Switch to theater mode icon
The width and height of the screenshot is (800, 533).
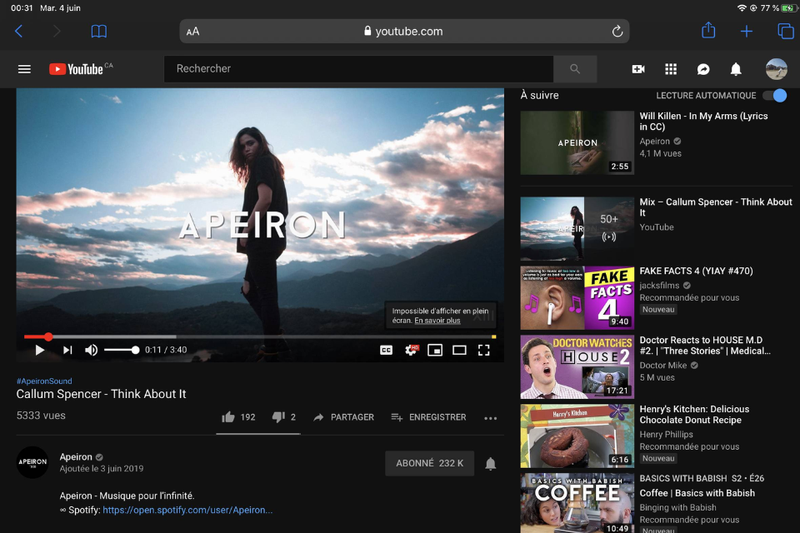click(459, 350)
